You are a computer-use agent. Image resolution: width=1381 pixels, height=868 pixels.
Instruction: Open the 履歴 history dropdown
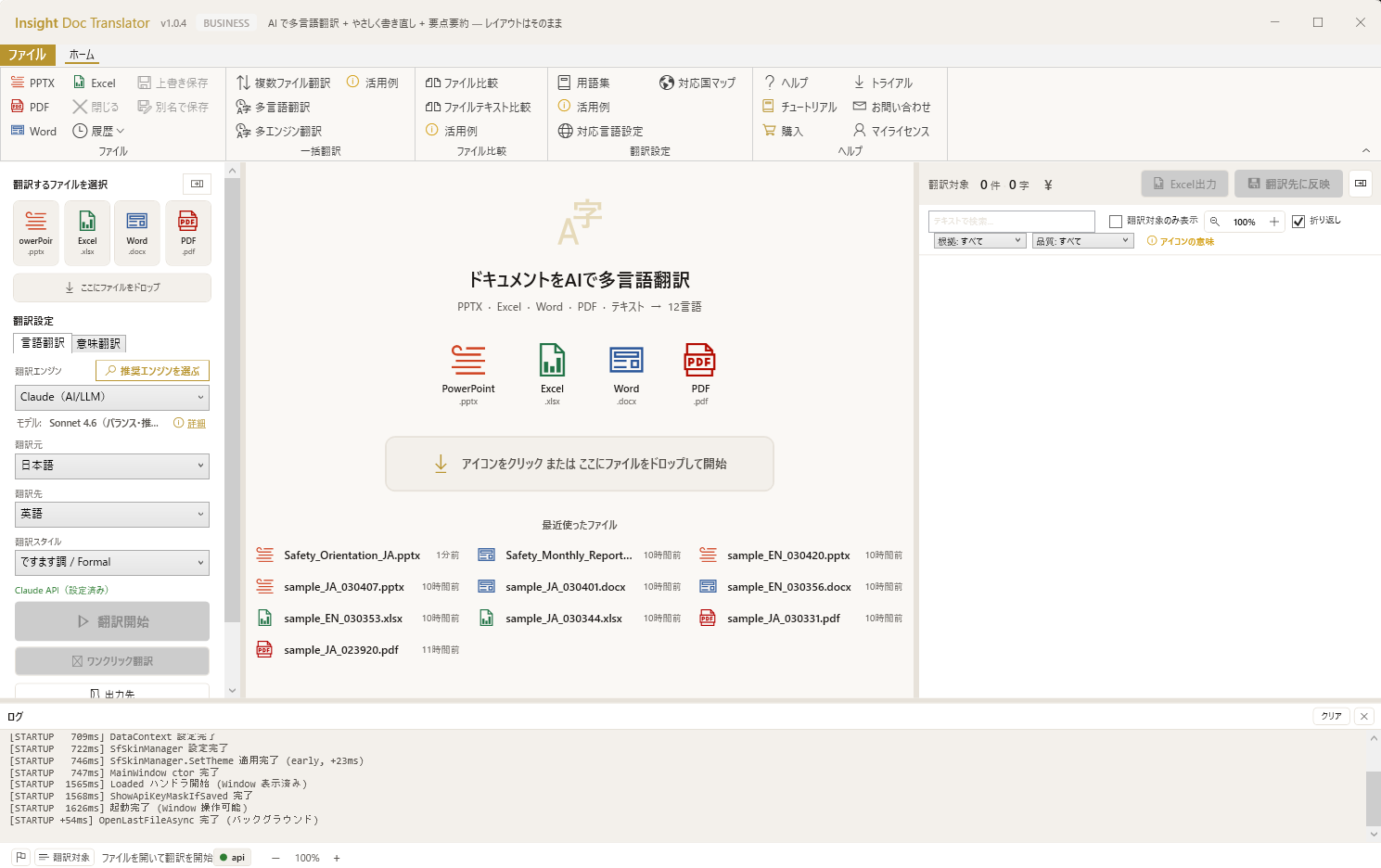click(98, 131)
